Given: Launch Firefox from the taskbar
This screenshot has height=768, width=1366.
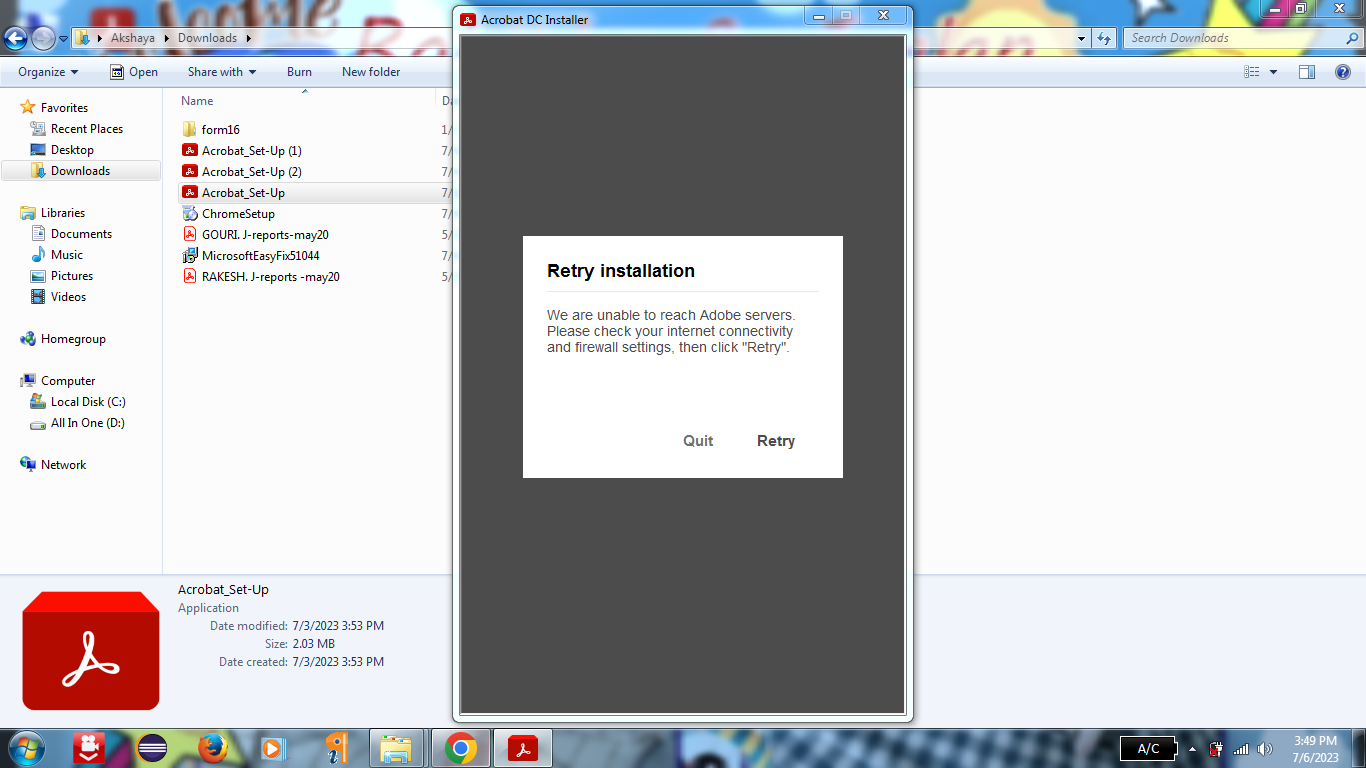Looking at the screenshot, I should click(x=212, y=748).
